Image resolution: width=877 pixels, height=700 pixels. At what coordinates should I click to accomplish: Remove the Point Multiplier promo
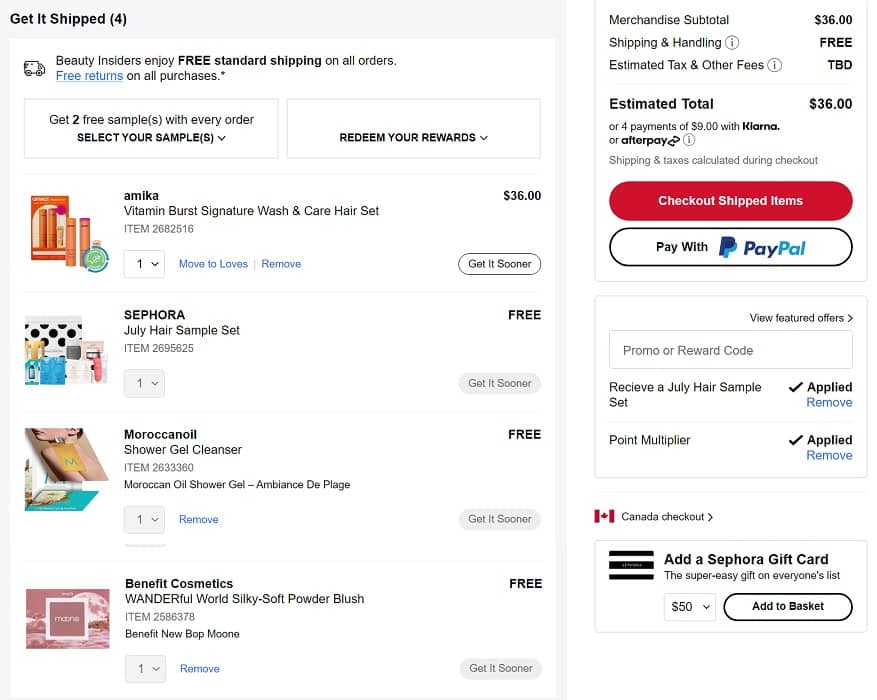(829, 456)
